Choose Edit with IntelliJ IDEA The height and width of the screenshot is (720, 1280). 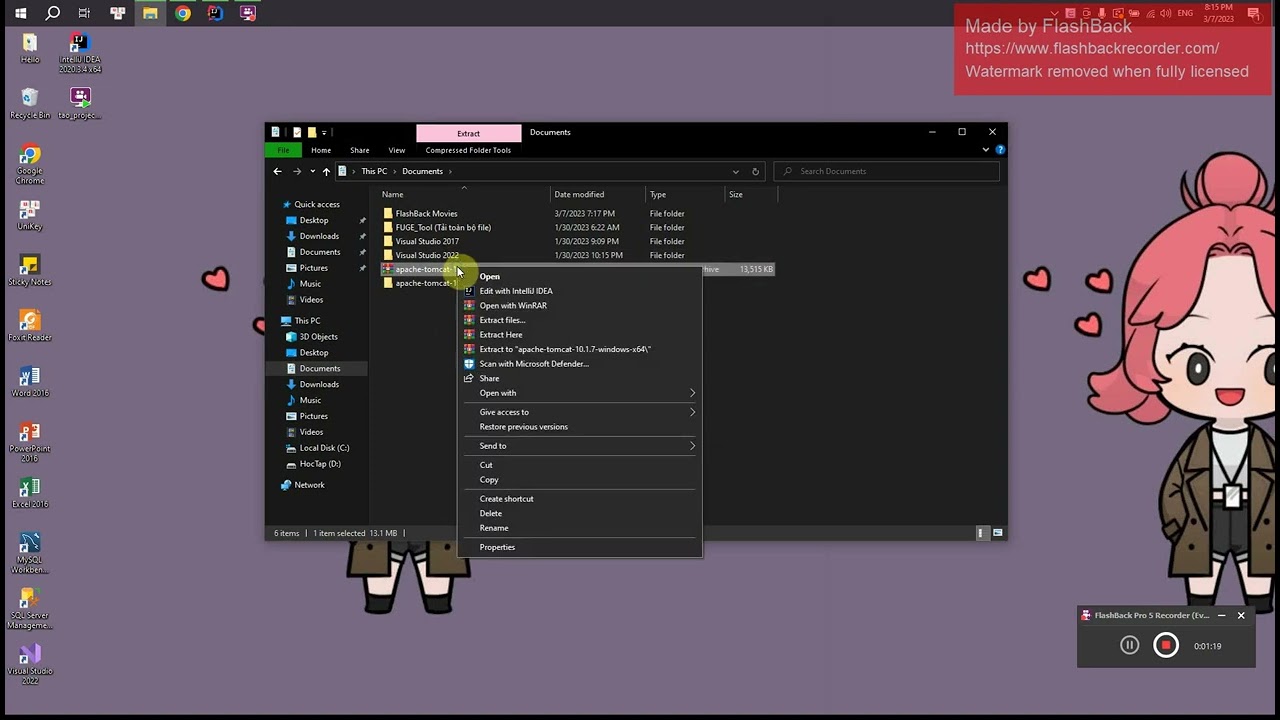tap(580, 291)
